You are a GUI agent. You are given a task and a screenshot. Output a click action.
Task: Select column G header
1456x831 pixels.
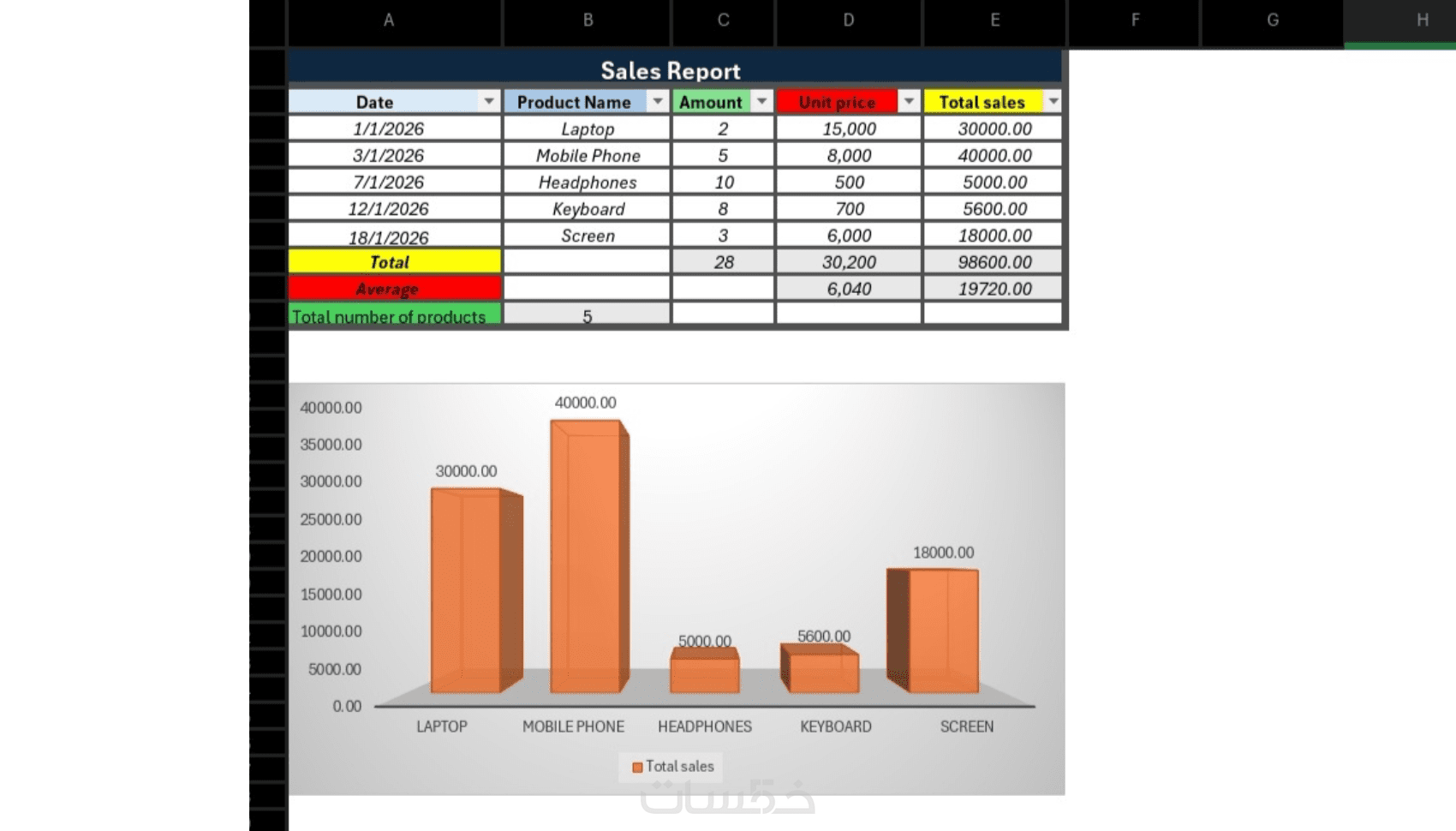[x=1273, y=20]
